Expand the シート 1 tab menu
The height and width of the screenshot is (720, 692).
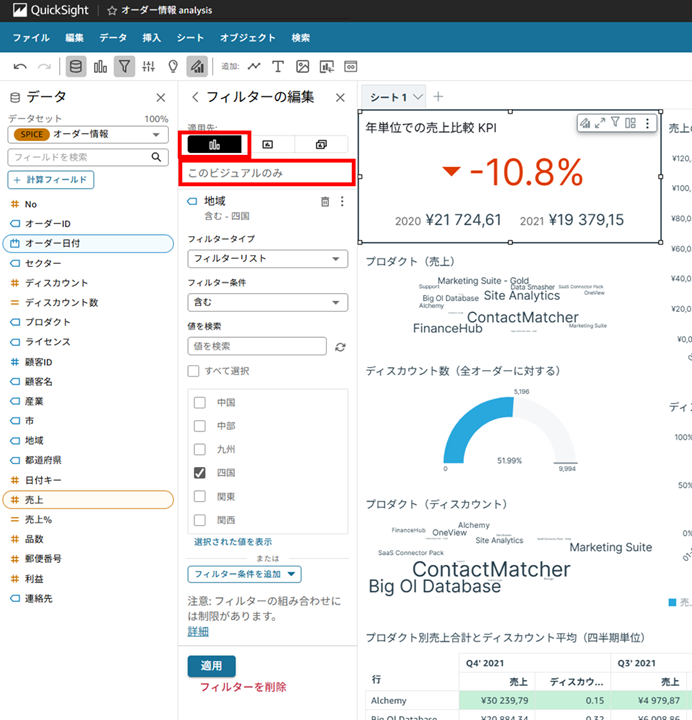pyautogui.click(x=417, y=97)
